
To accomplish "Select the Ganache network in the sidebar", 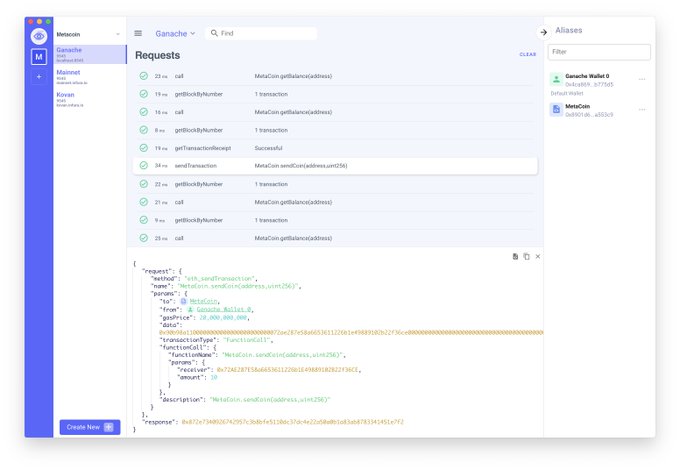I will click(90, 55).
